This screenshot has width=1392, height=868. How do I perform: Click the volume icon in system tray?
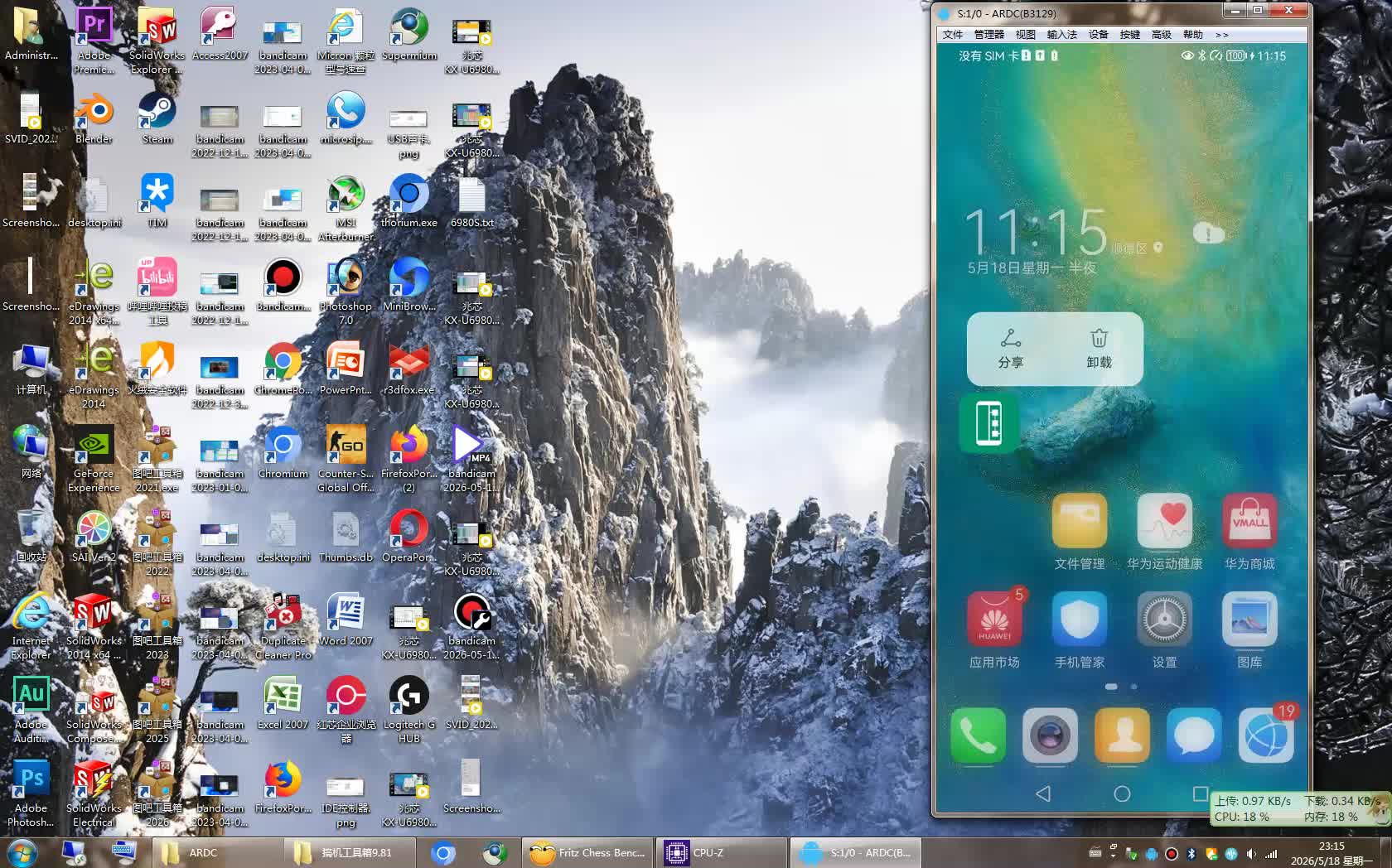1251,853
